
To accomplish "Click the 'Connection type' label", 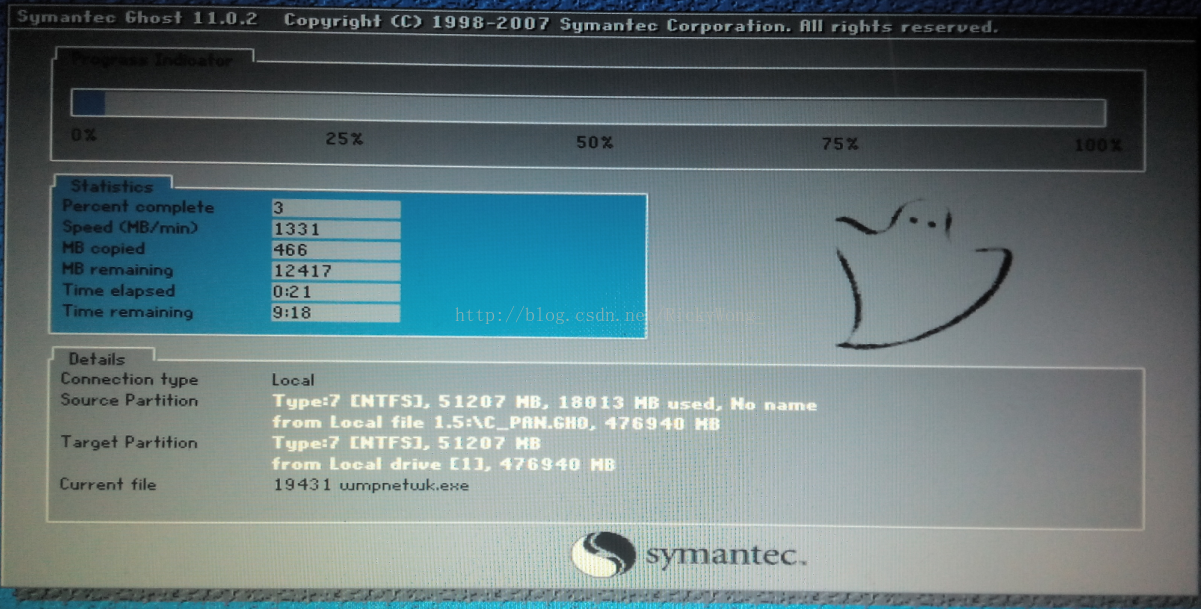I will (x=129, y=380).
